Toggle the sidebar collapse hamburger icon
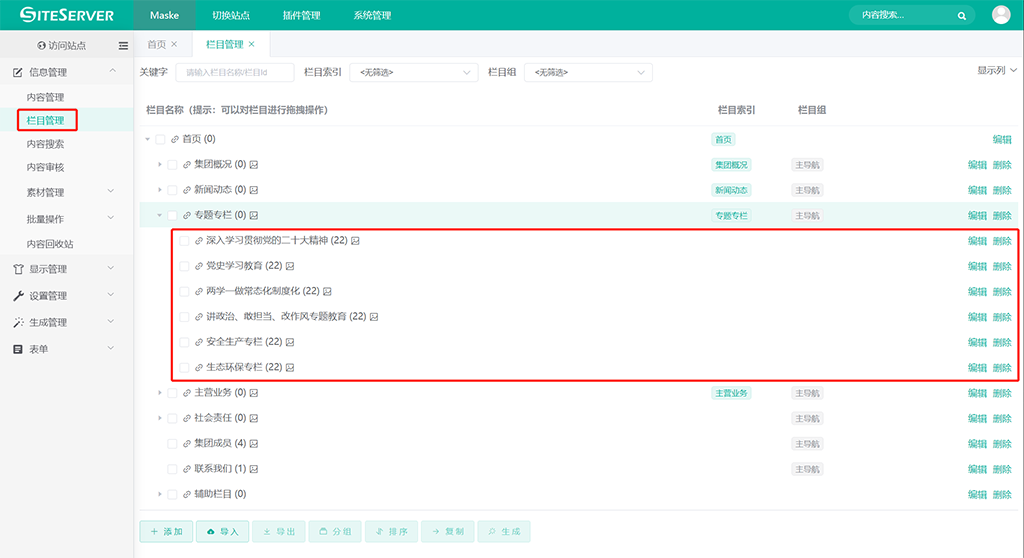Image resolution: width=1024 pixels, height=558 pixels. 123,46
